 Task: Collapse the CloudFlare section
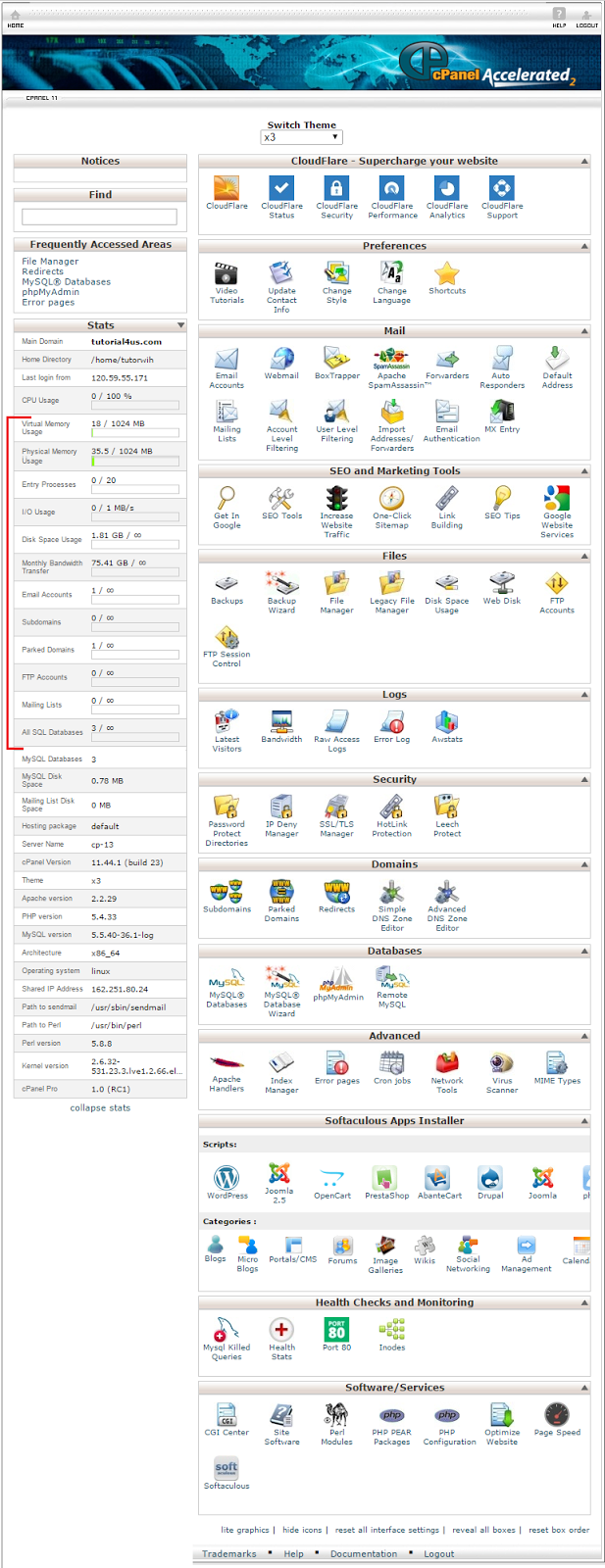pyautogui.click(x=584, y=161)
